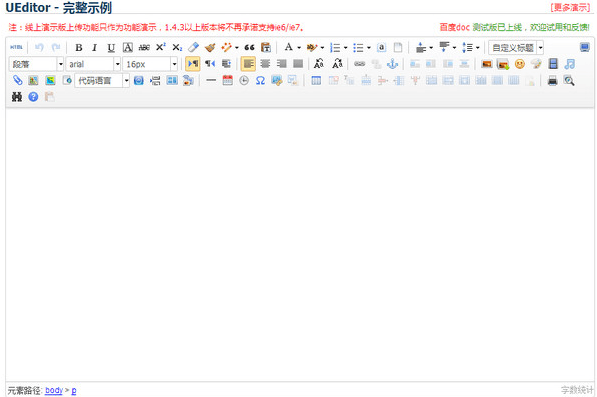Click the auto typeset wand icon
The image size is (597, 397).
[x=227, y=47]
